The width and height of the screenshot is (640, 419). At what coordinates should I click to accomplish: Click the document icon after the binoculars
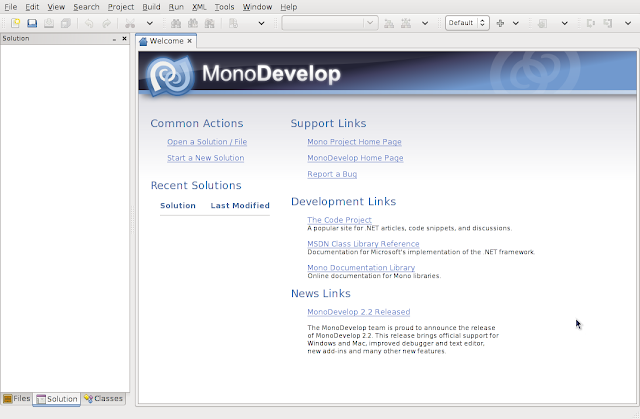(x=233, y=23)
